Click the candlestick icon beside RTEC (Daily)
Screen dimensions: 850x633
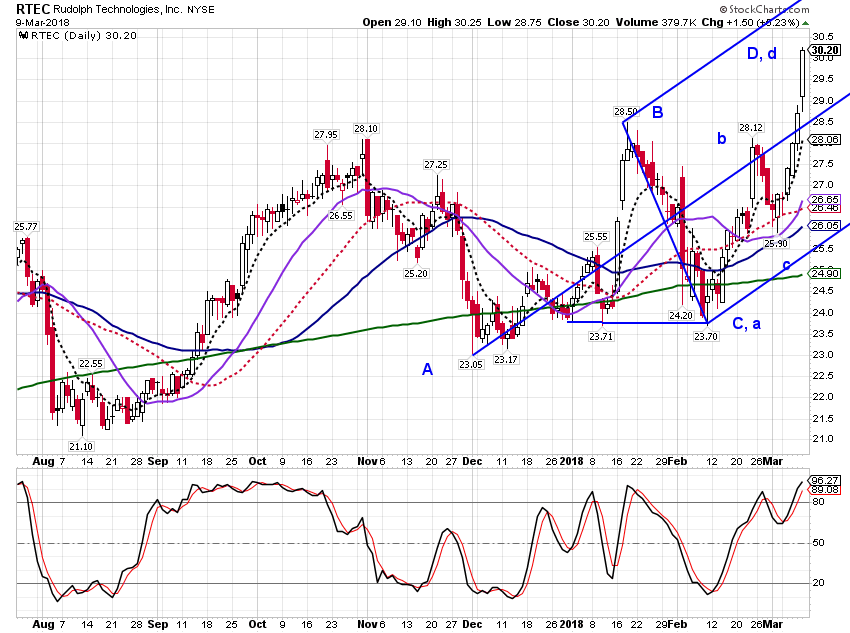pos(23,35)
